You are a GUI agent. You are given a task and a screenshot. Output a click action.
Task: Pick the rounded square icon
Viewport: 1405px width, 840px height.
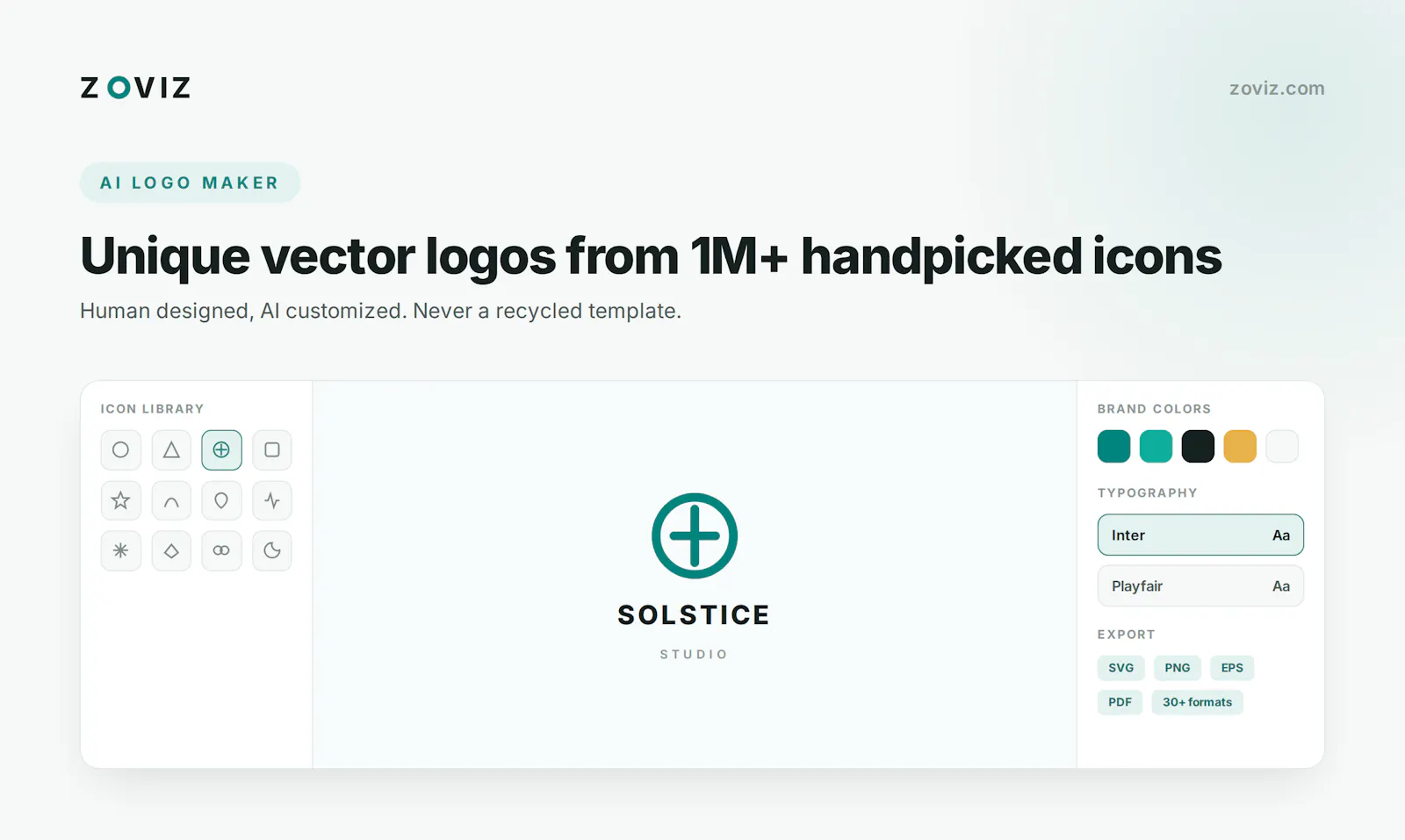(272, 450)
